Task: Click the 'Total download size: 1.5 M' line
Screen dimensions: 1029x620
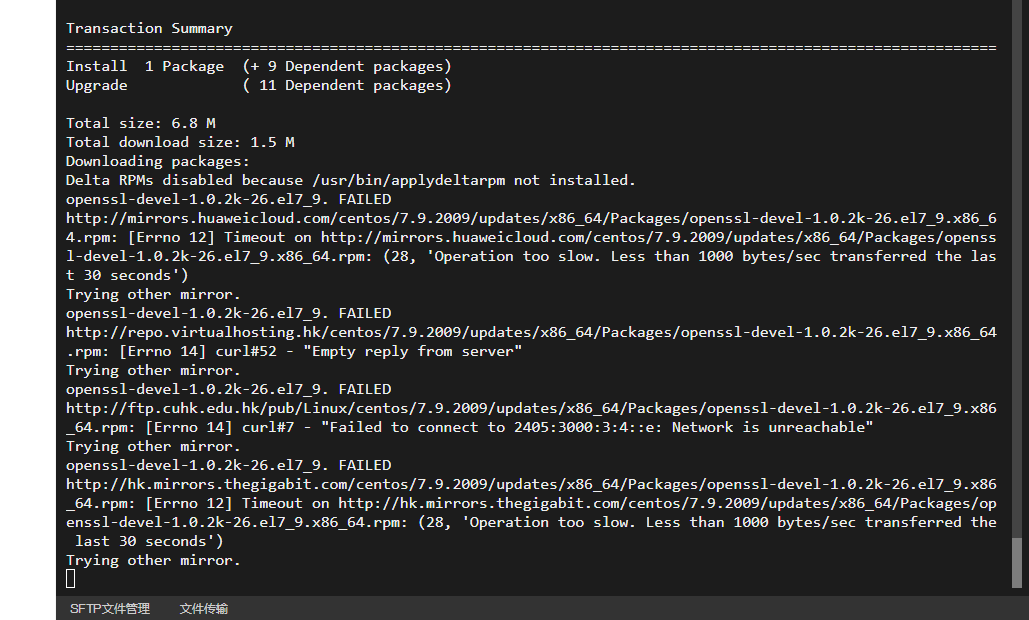Action: (x=180, y=142)
